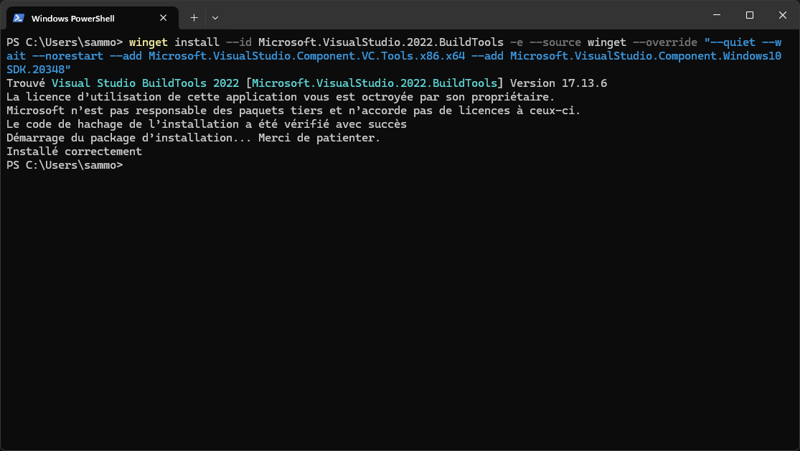Click the cyan "Visual Studio BuildTools 2022" text
The image size is (800, 451).
[x=145, y=83]
